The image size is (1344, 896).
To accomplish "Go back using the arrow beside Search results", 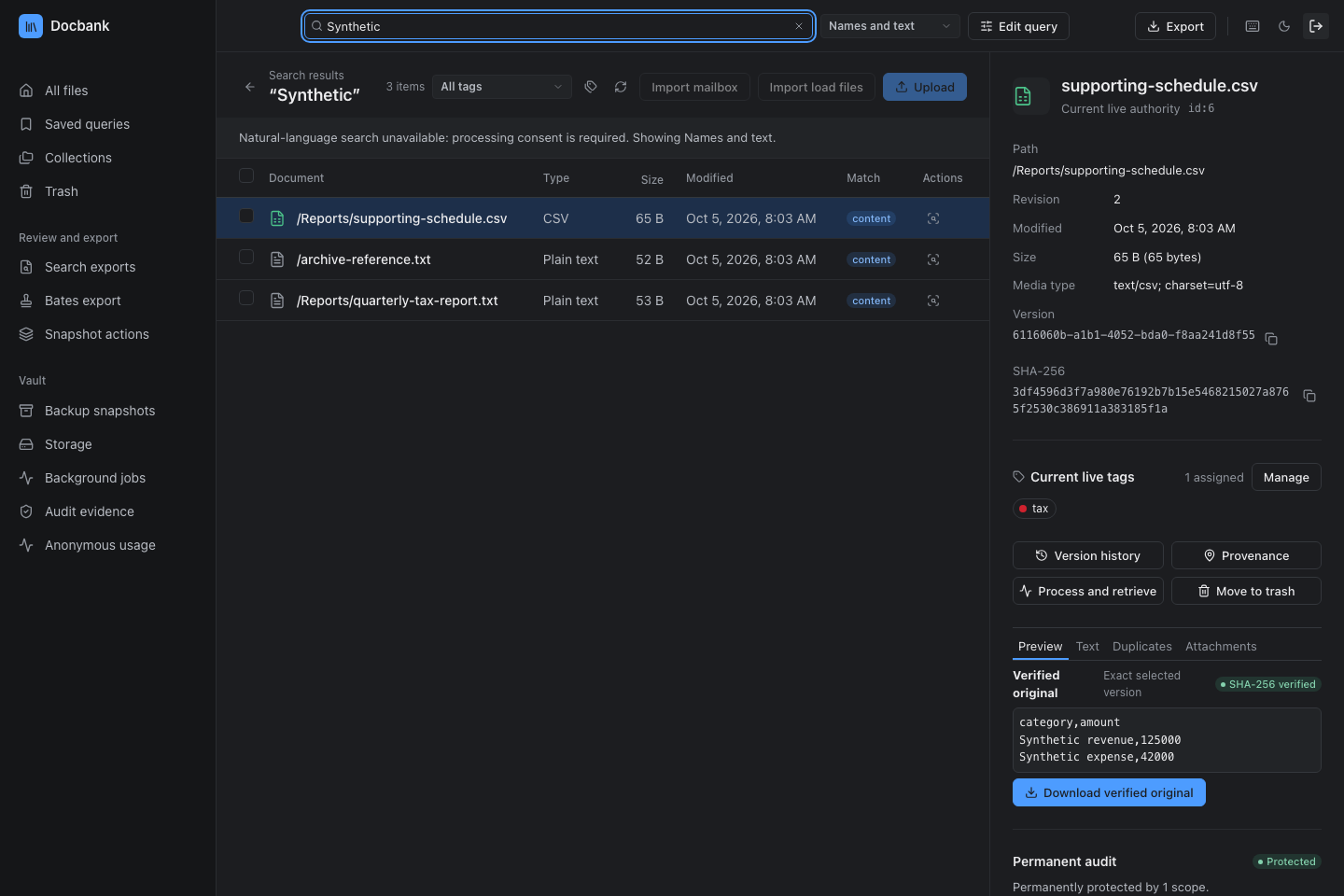I will click(x=249, y=87).
